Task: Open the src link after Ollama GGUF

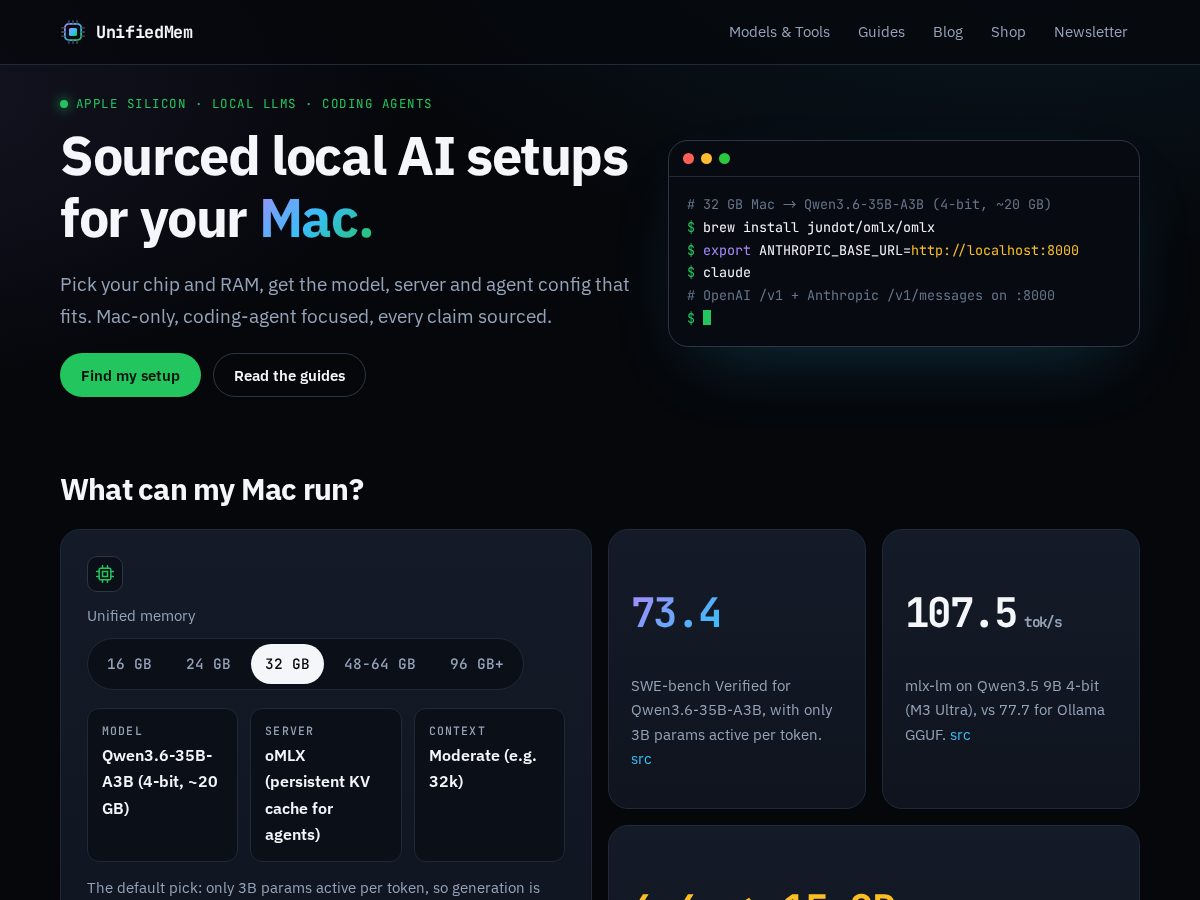Action: coord(960,735)
